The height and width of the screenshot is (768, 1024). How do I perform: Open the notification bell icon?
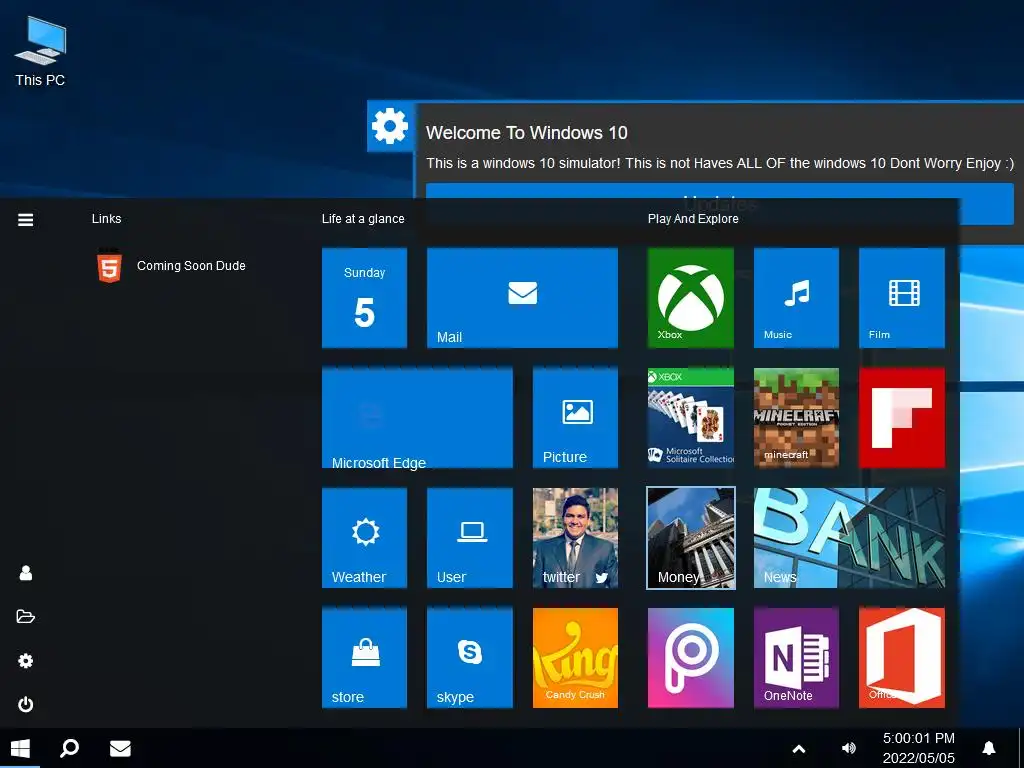[x=989, y=748]
